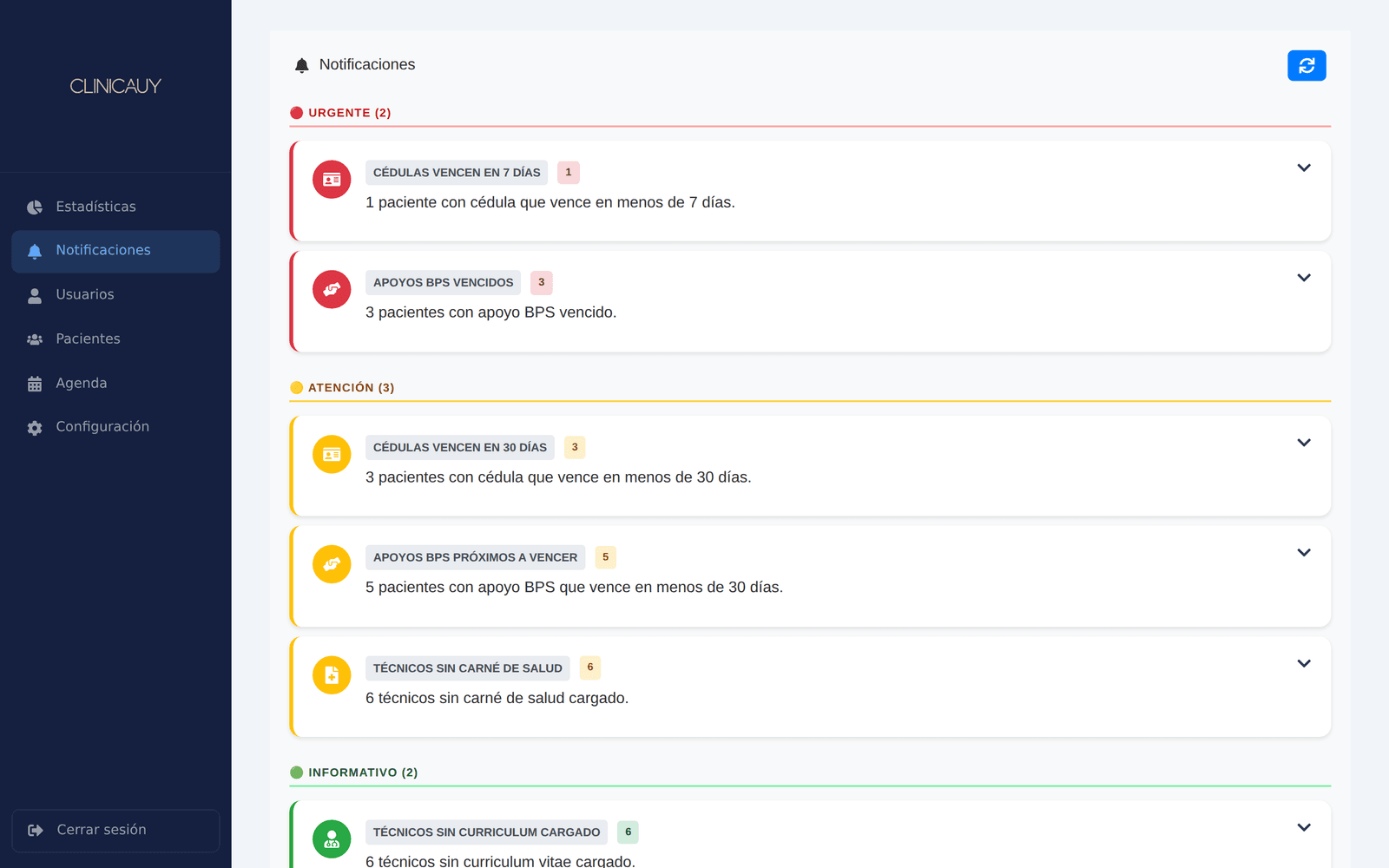Viewport: 1389px width, 868px height.
Task: Expand the Técnicos sin carné de salud card
Action: [1304, 663]
